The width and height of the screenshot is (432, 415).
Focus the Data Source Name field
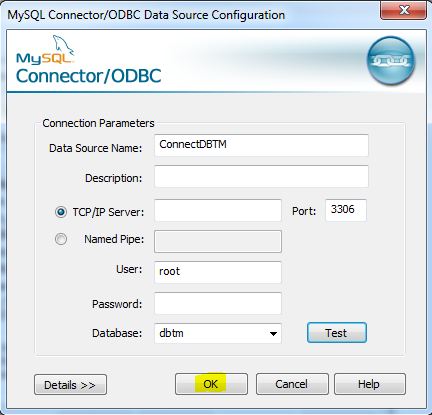[x=261, y=145]
